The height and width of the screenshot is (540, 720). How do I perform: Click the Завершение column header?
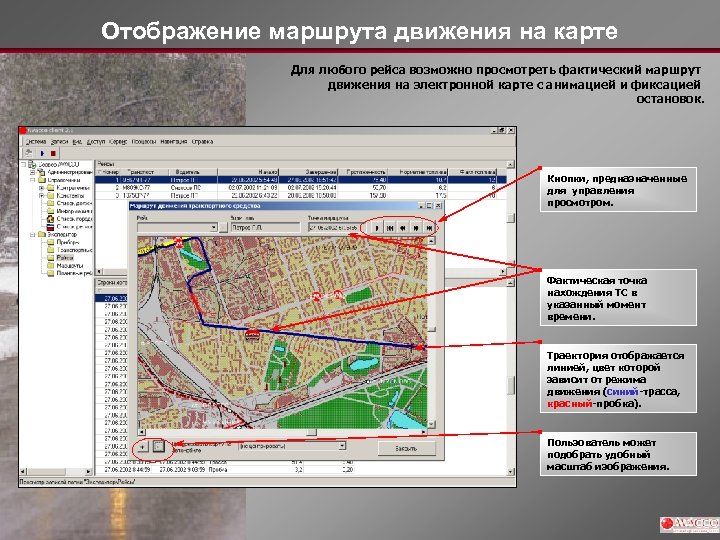coord(309,172)
